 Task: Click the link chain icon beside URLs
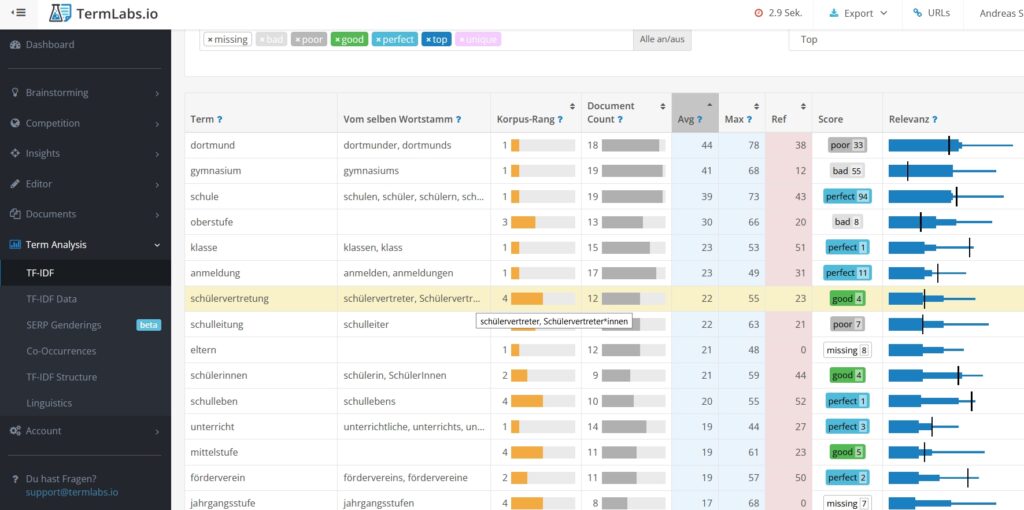(918, 12)
